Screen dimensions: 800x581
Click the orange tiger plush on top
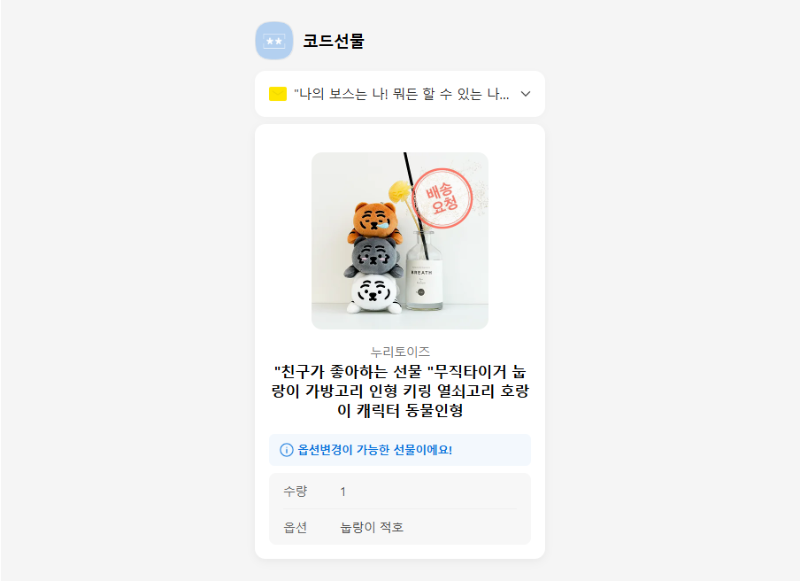coord(376,222)
